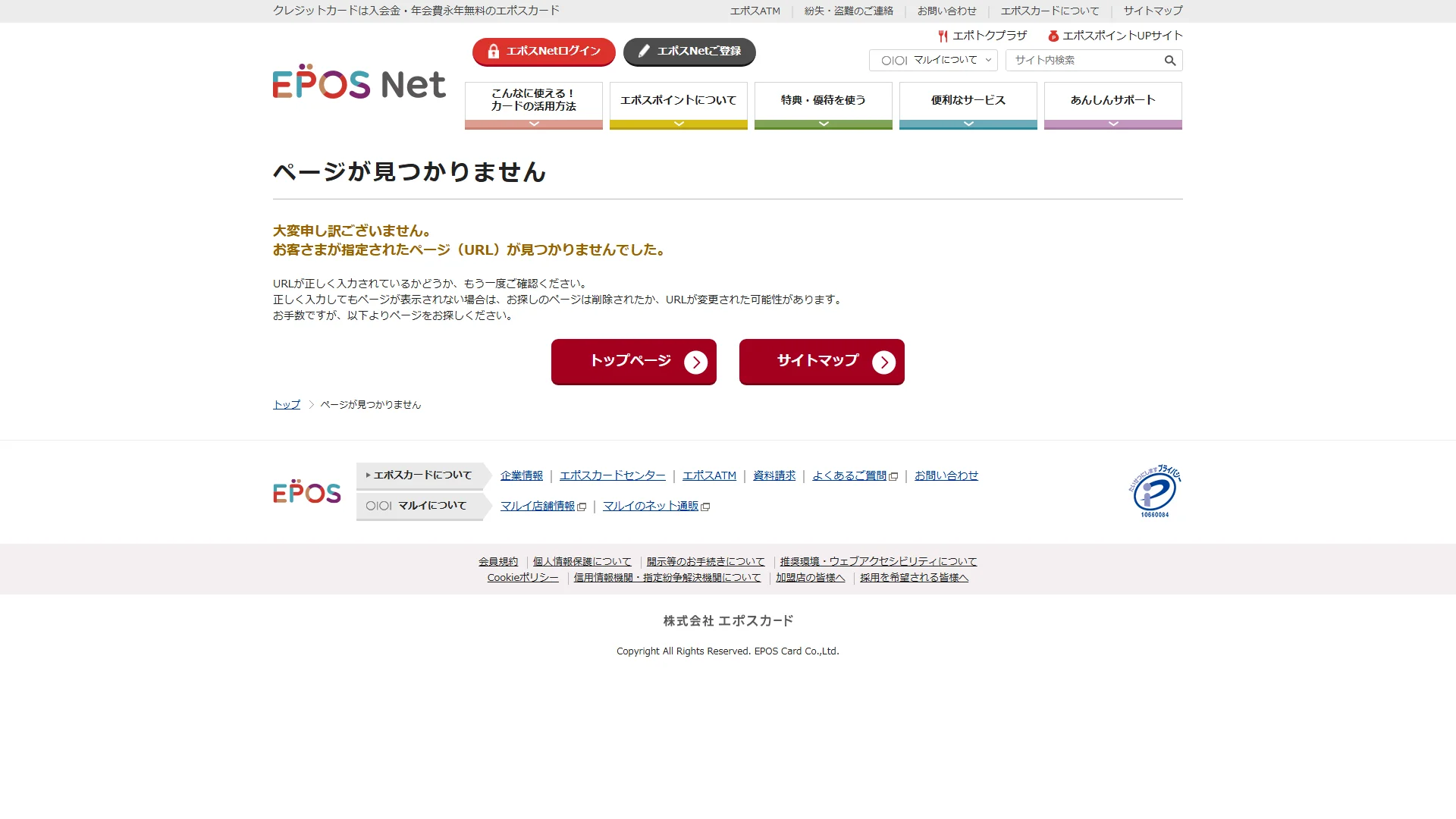Expand エポスポイントについて menu

coord(679,105)
